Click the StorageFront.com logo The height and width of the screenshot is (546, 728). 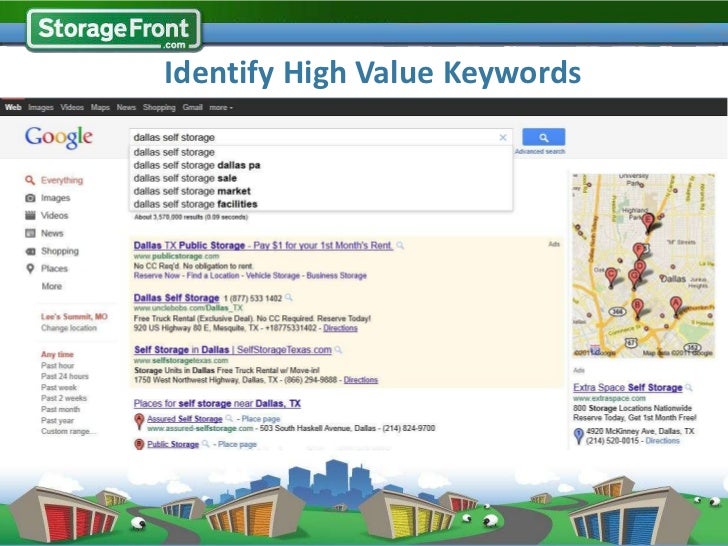click(x=114, y=30)
